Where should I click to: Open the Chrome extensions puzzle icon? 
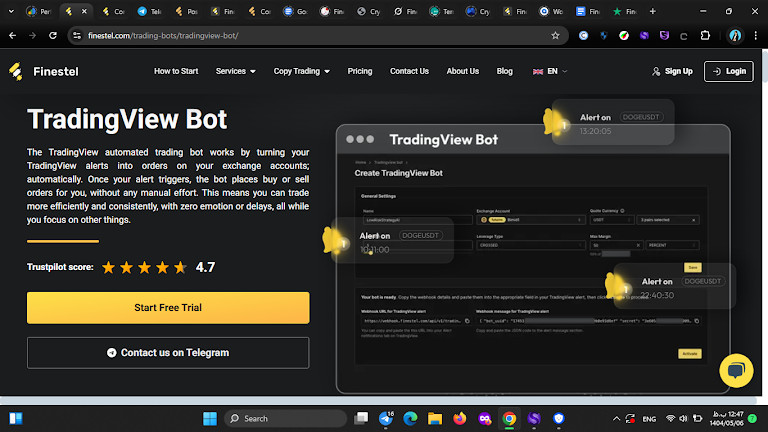(705, 35)
